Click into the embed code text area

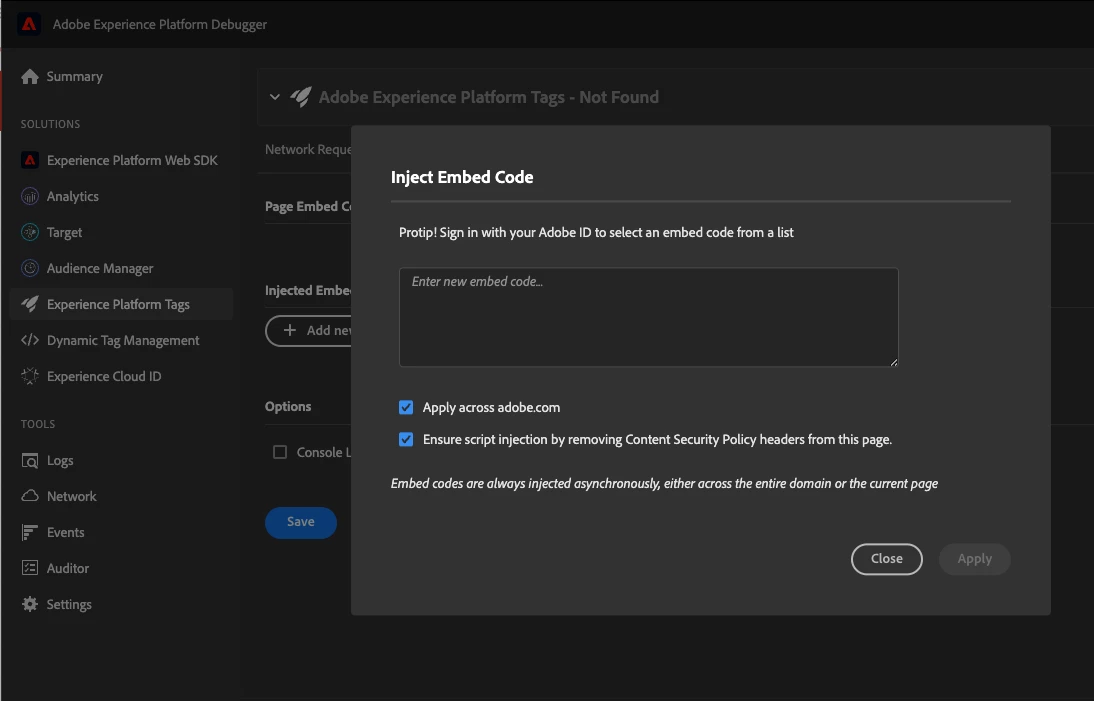pyautogui.click(x=649, y=317)
